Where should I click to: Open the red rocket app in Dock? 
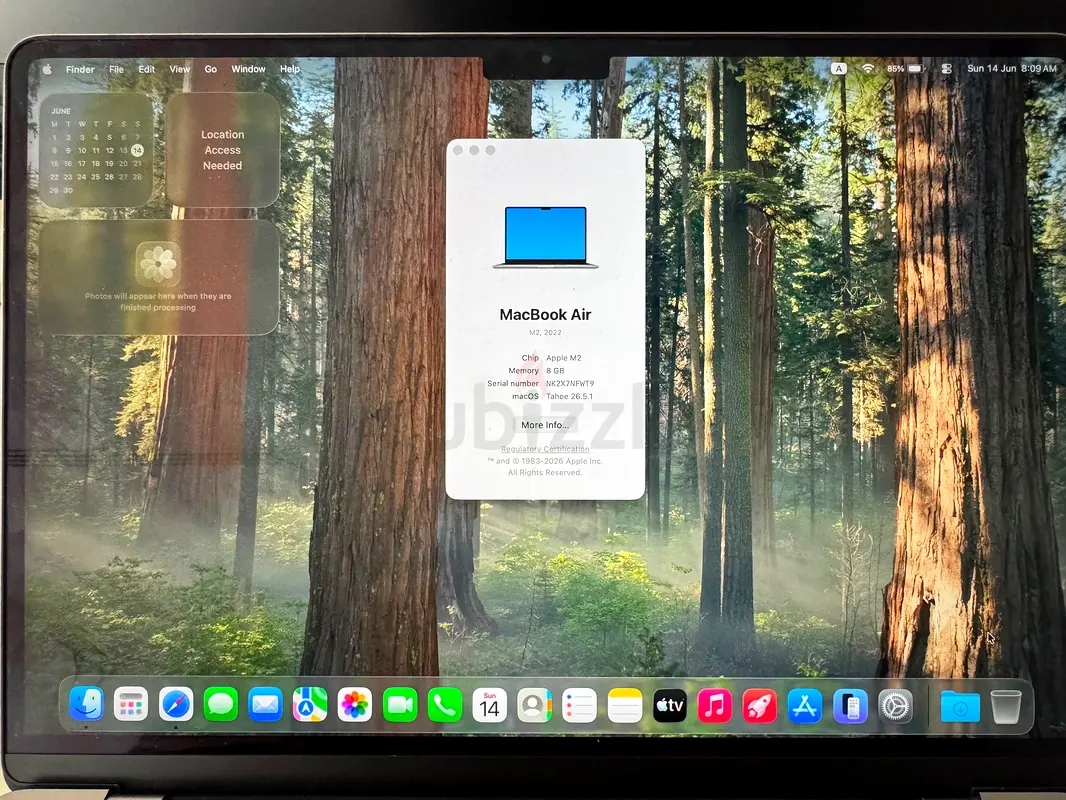tap(759, 707)
